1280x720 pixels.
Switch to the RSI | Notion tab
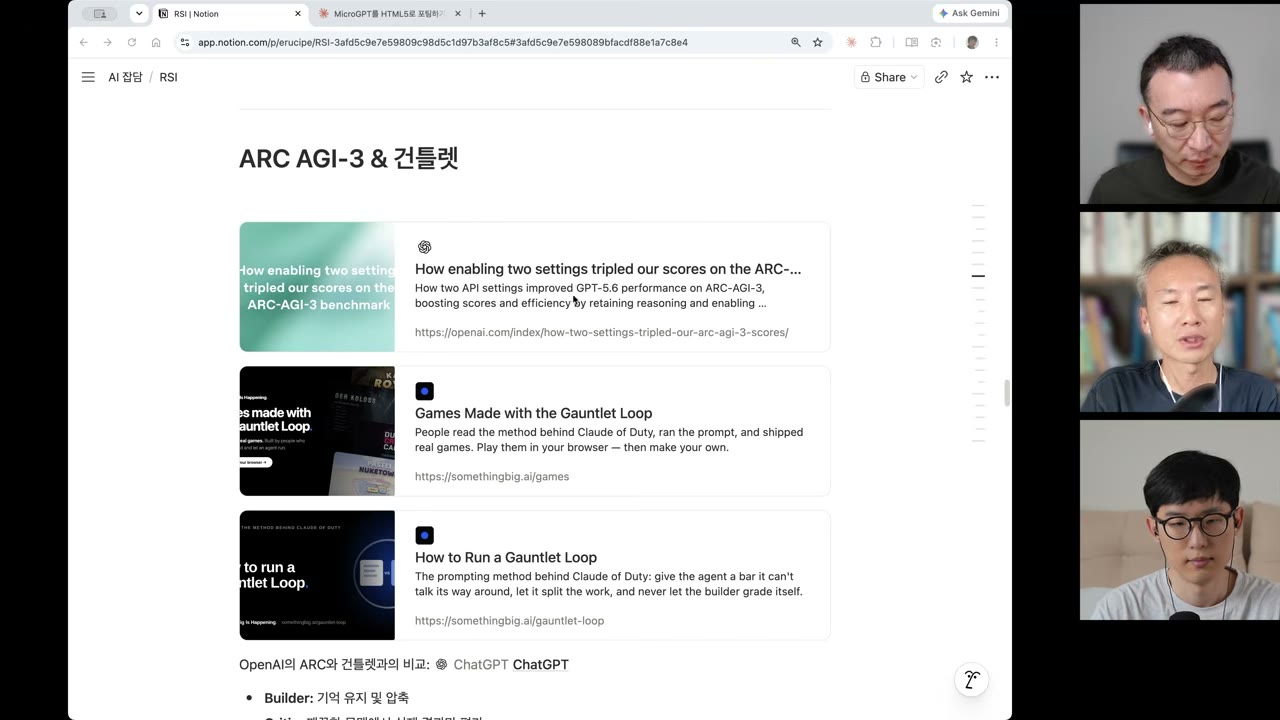(230, 14)
